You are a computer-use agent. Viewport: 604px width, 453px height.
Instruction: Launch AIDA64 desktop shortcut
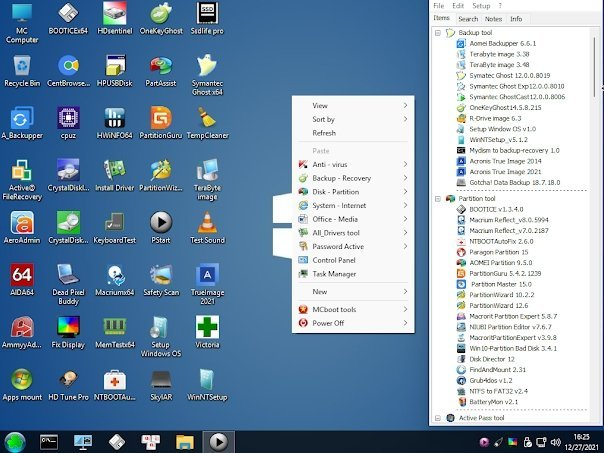(x=22, y=280)
